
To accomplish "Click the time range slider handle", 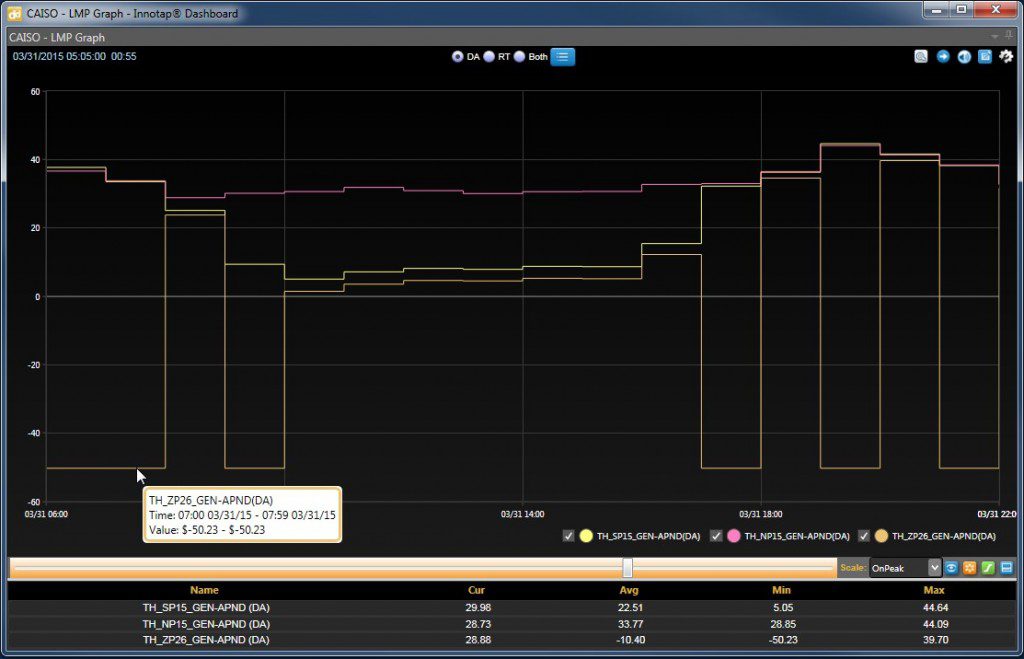I will (x=628, y=568).
